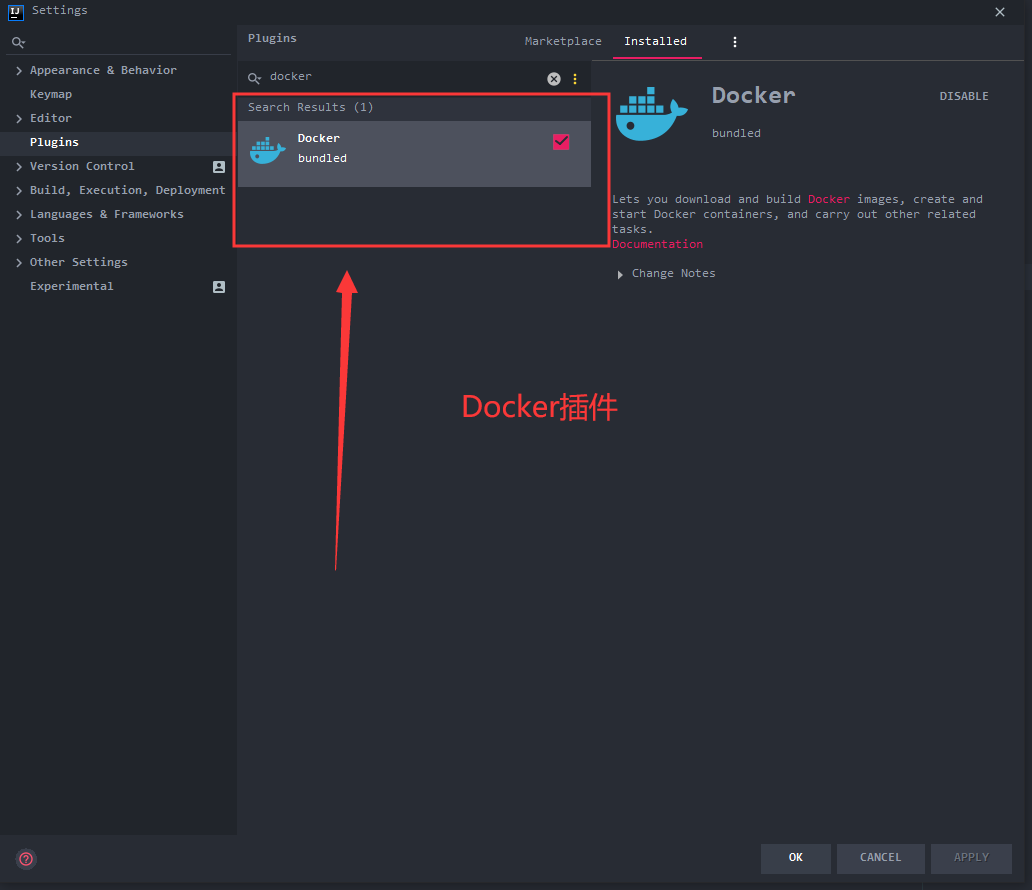Open the Experimental settings page

click(x=72, y=286)
